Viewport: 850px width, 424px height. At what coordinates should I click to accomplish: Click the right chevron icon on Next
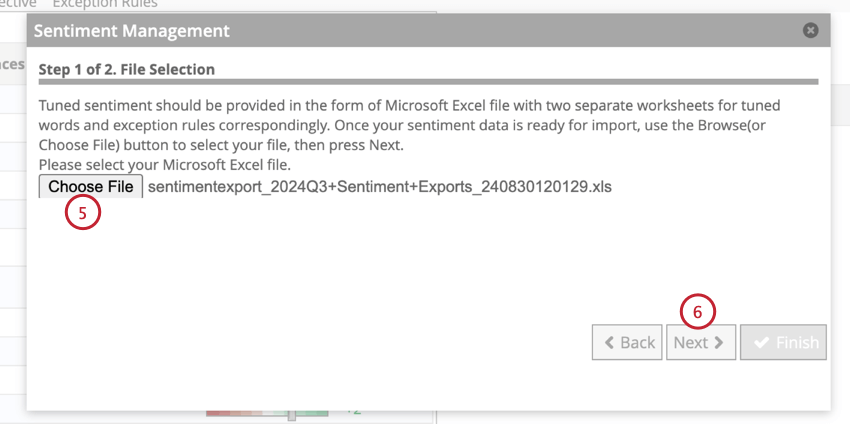pos(720,342)
